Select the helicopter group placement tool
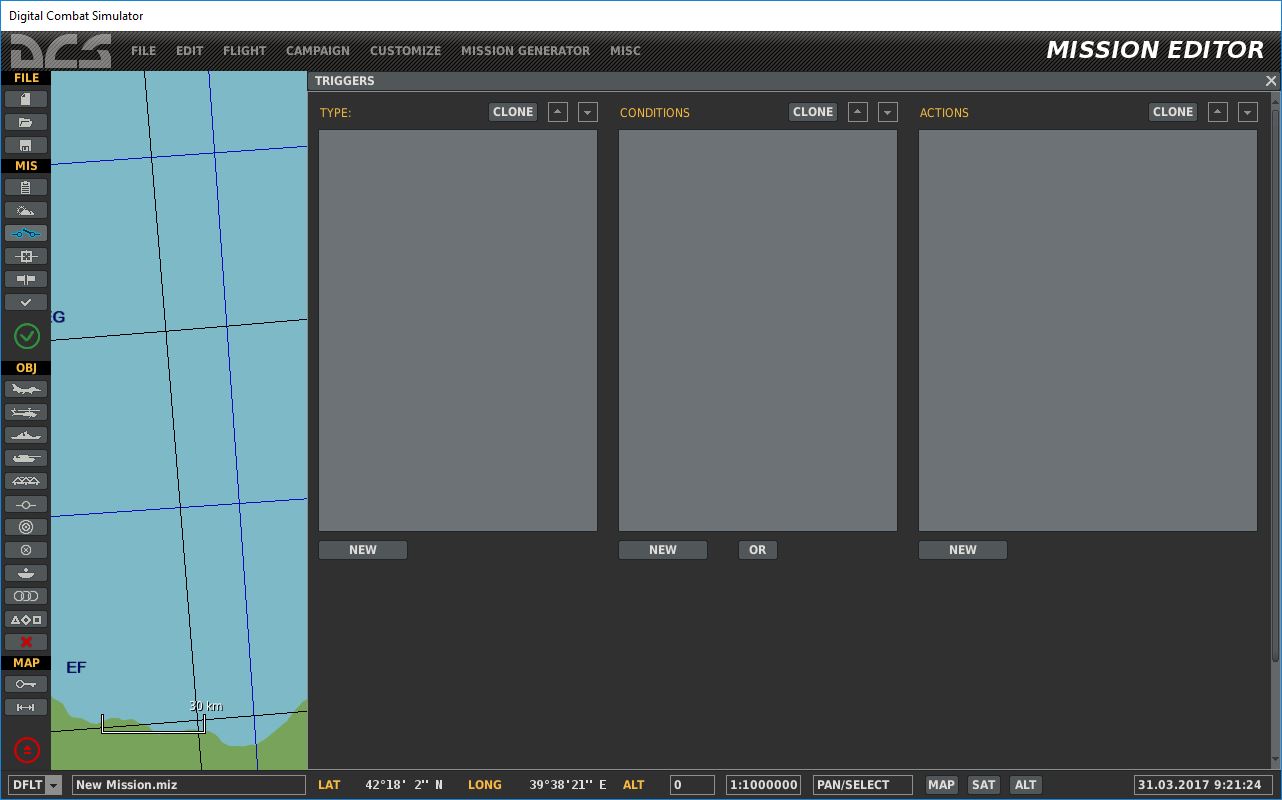1282x800 pixels. click(x=26, y=412)
